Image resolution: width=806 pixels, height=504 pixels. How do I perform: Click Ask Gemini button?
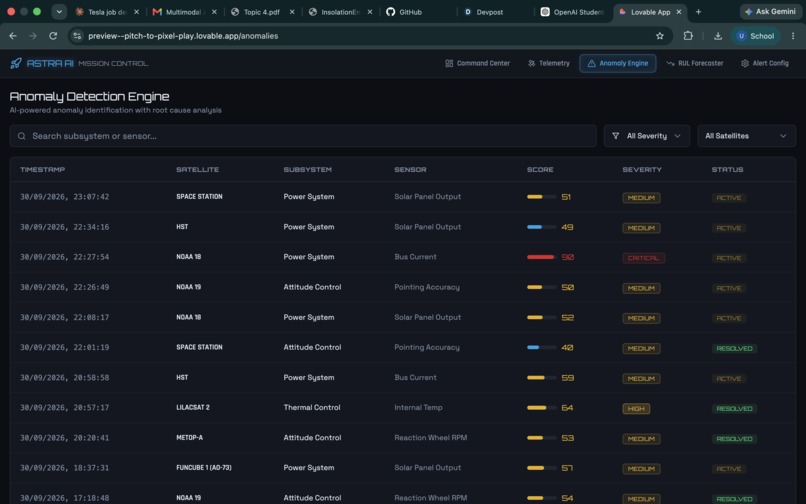[770, 11]
